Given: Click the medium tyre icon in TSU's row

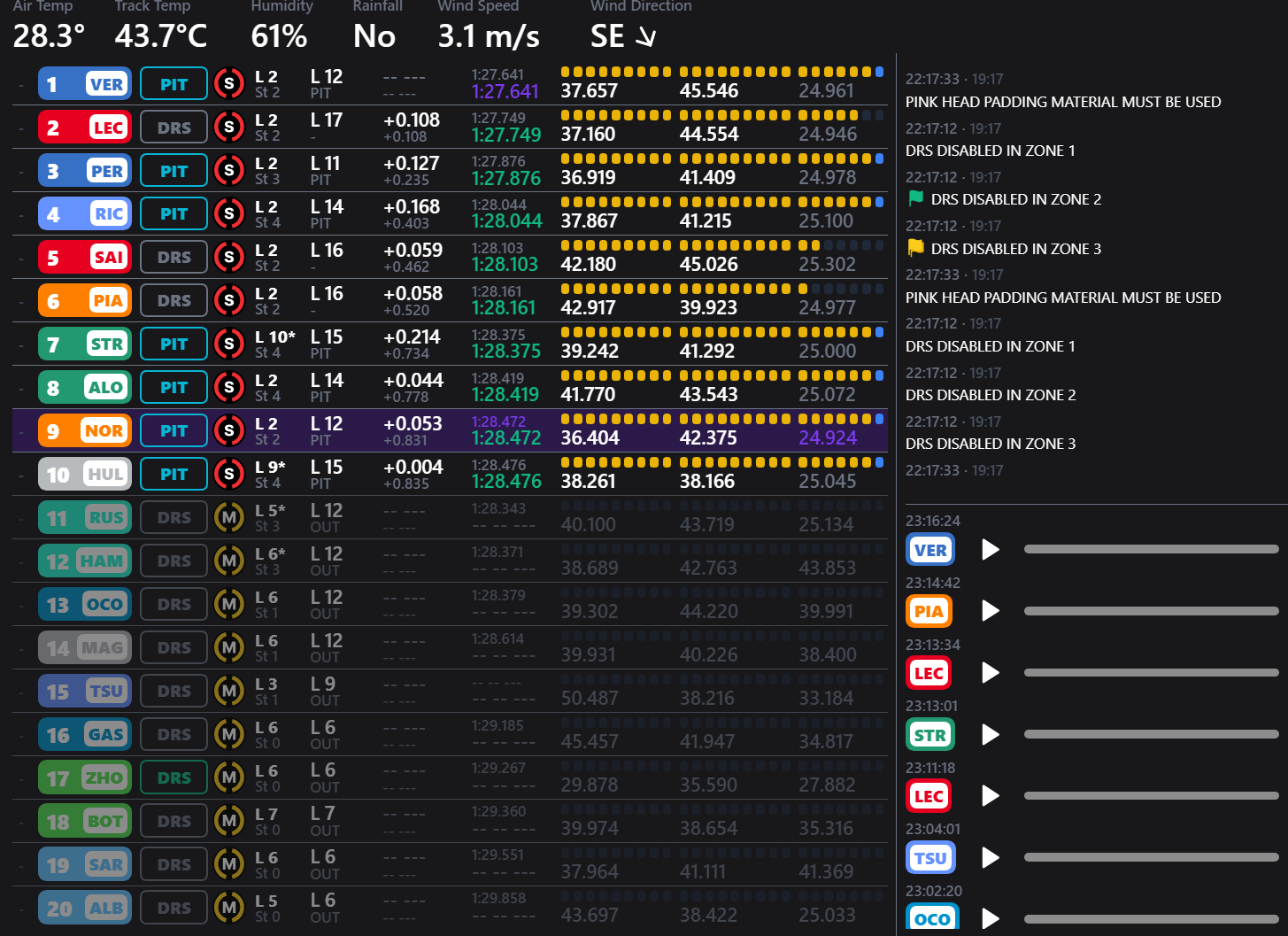Looking at the screenshot, I should coord(229,691).
